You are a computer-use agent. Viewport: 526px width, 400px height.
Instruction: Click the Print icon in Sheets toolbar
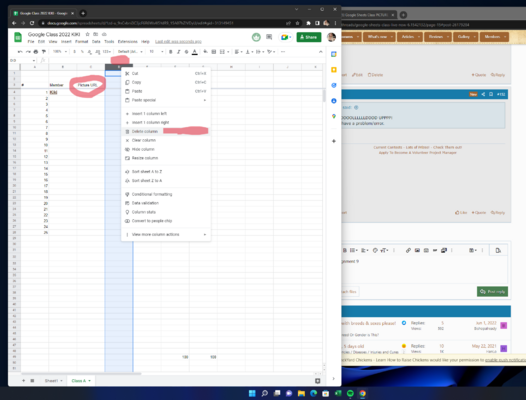36,52
